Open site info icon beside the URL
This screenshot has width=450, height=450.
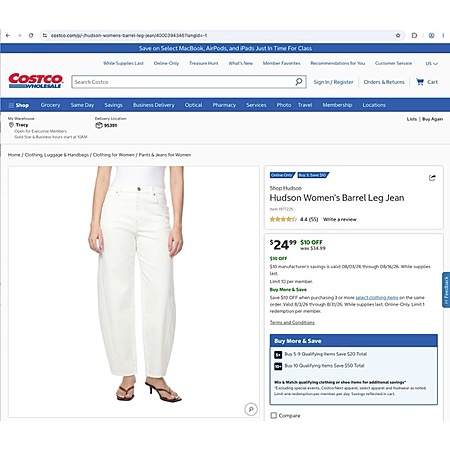click(45, 35)
